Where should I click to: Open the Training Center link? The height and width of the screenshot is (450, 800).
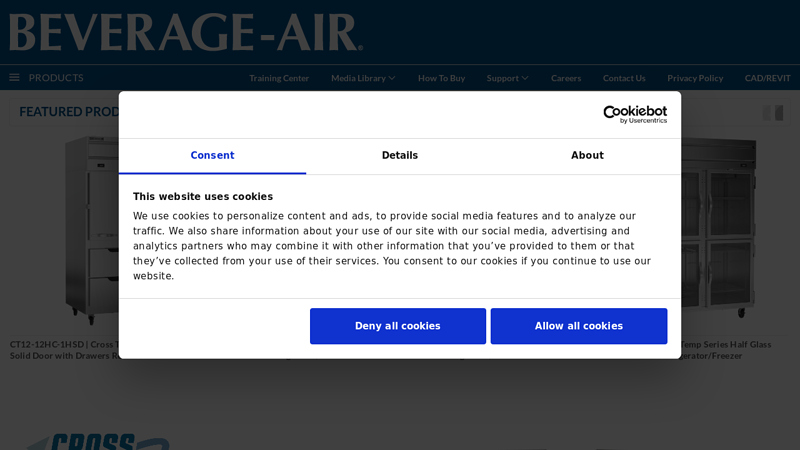pos(279,78)
